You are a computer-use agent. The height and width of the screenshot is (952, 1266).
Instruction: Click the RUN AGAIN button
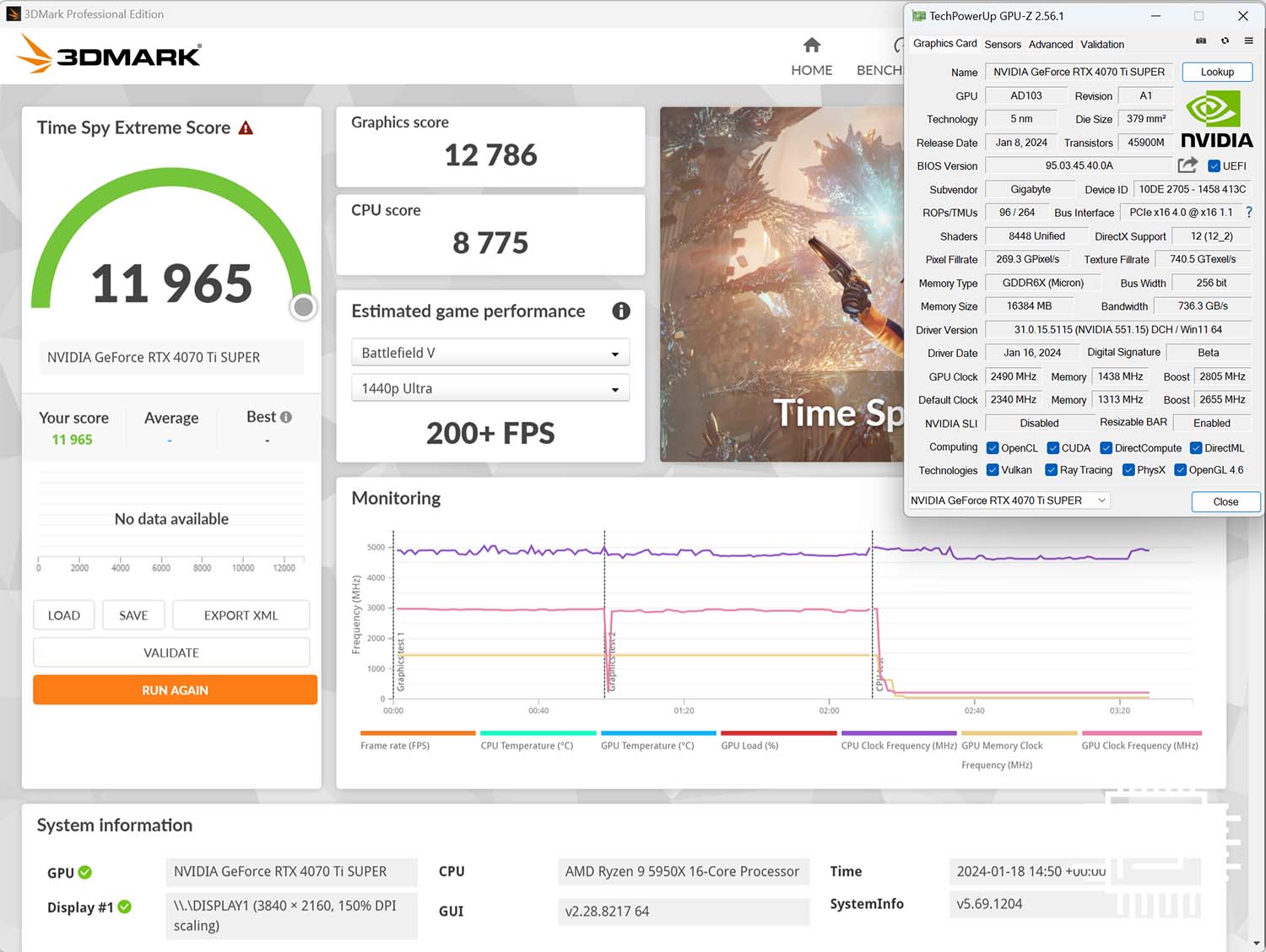pyautogui.click(x=175, y=690)
